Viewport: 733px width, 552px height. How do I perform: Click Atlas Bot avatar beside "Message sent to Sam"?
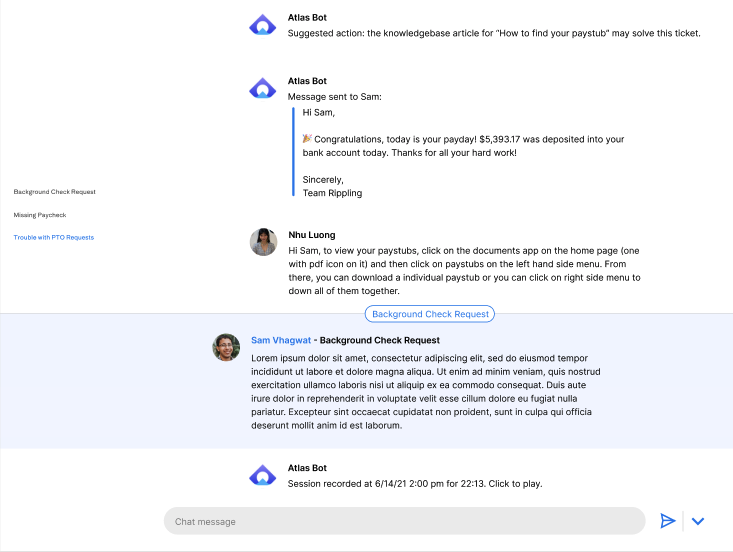(x=262, y=89)
